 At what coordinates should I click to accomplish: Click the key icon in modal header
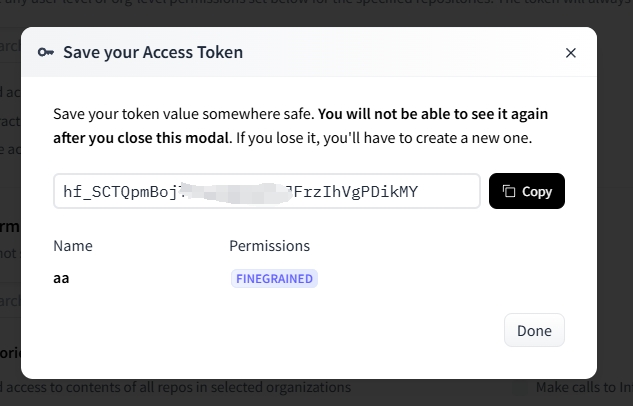tap(46, 52)
